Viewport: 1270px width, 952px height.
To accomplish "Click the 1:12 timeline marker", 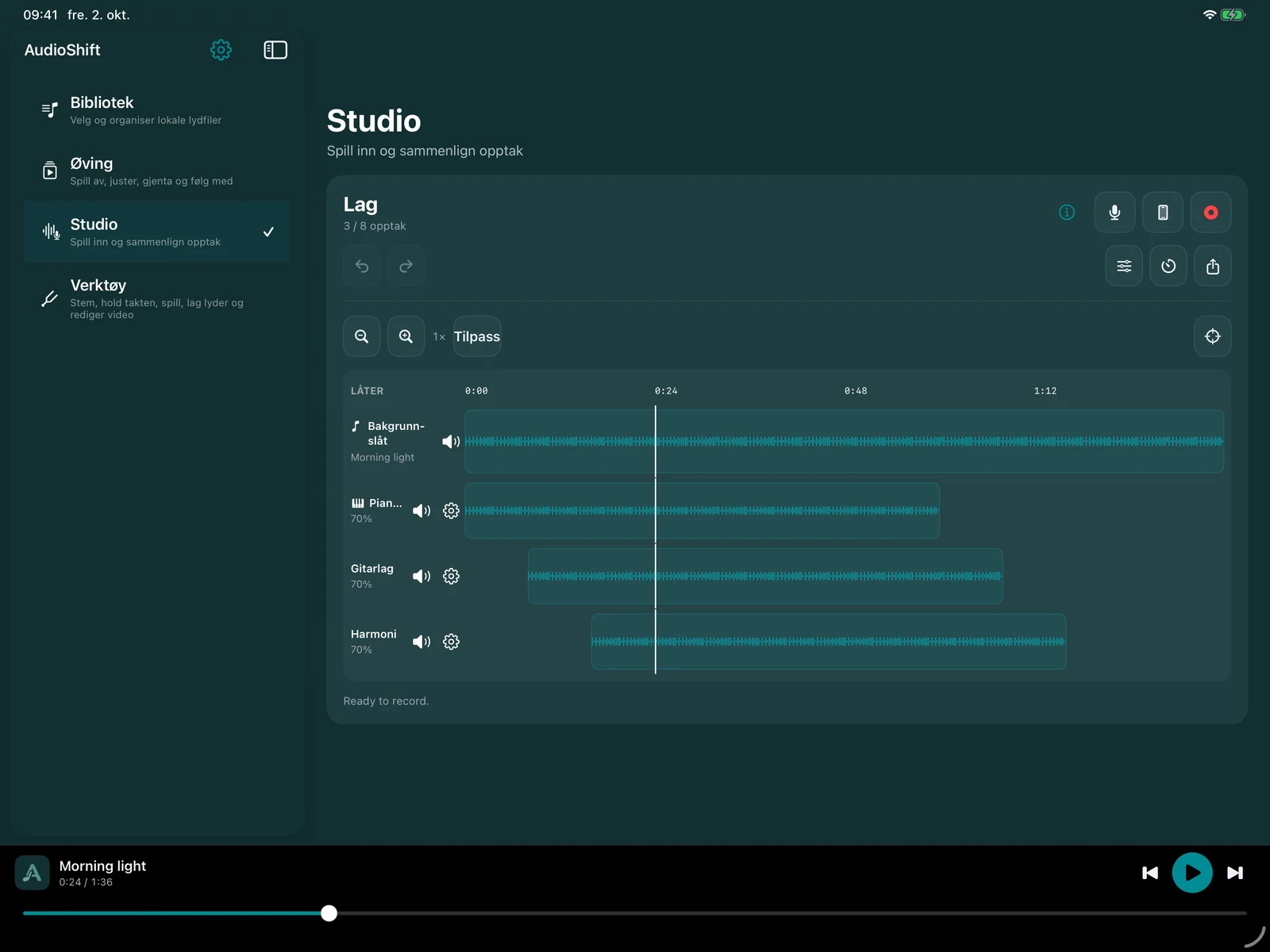I will click(1045, 391).
